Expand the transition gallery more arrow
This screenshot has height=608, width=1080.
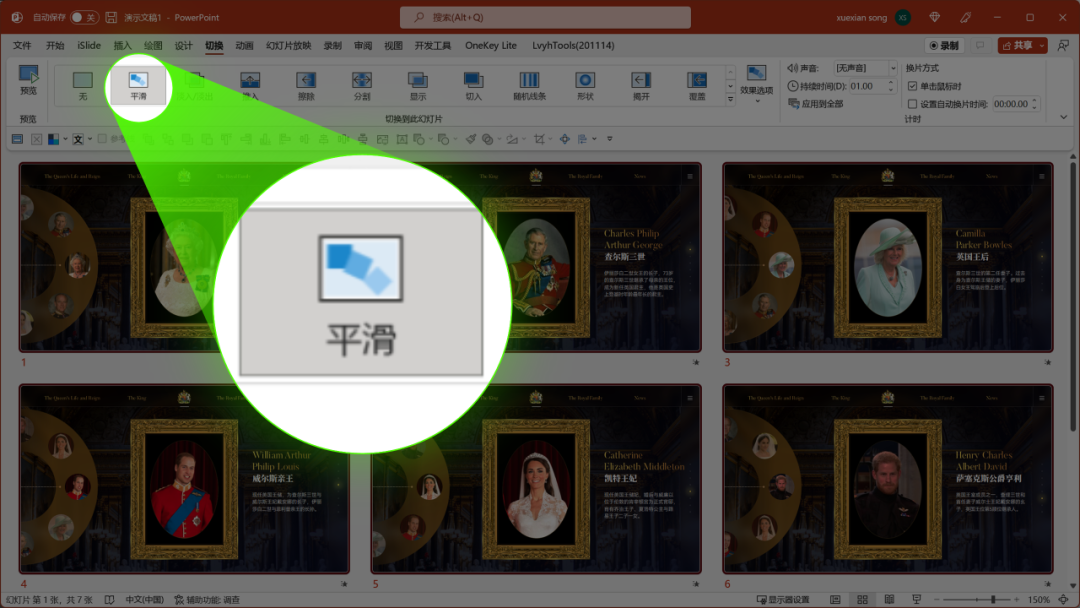click(730, 100)
